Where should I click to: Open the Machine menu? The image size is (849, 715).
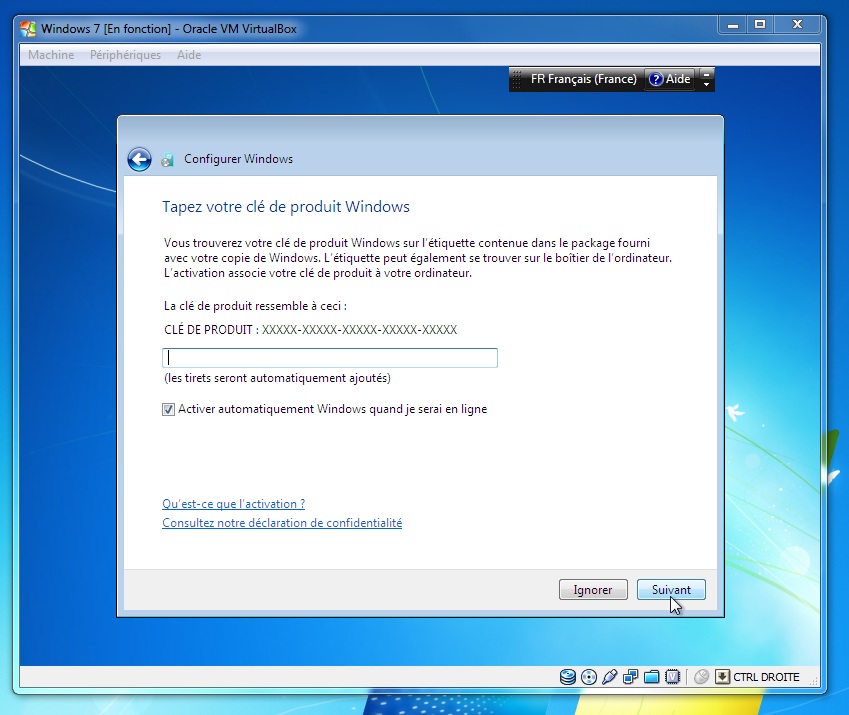click(x=51, y=55)
